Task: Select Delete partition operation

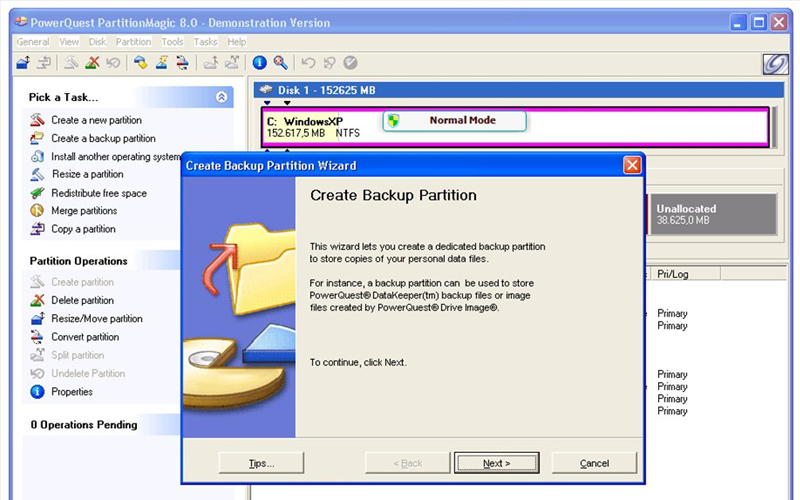Action: [83, 301]
